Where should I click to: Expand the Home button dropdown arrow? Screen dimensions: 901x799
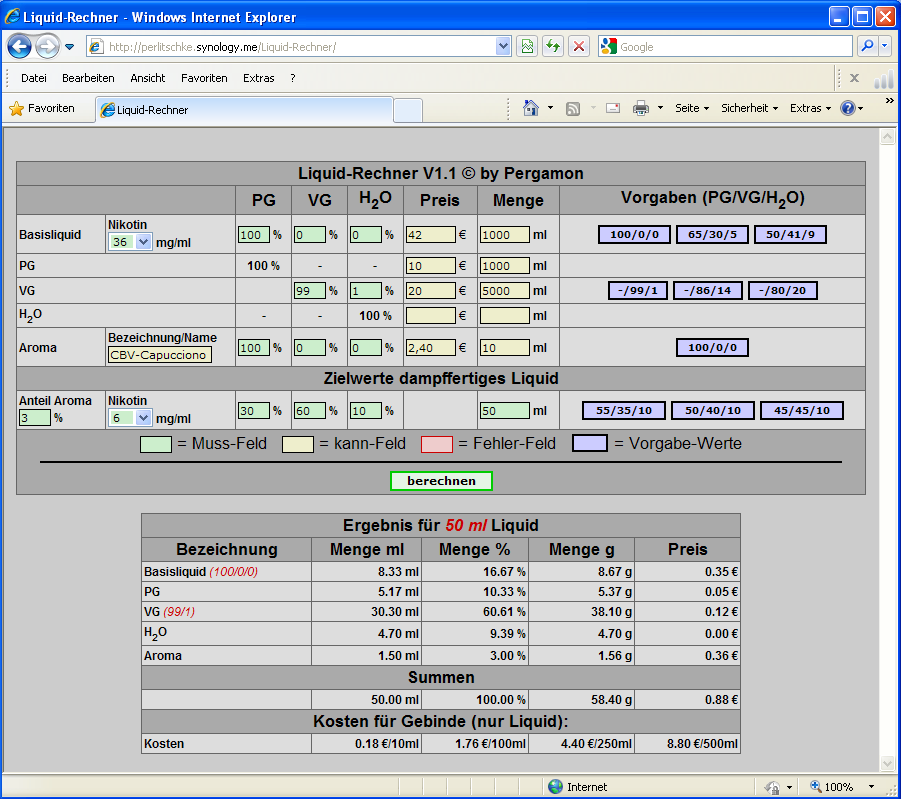[550, 108]
